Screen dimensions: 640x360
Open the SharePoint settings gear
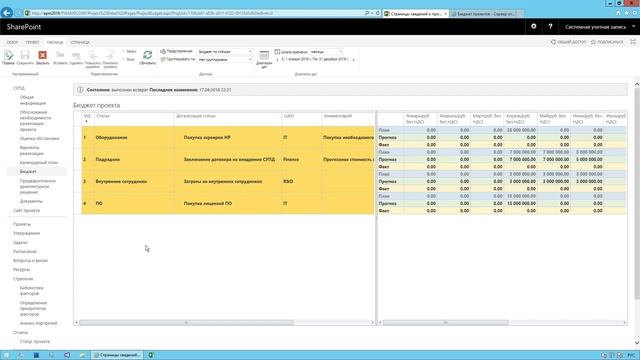533,27
